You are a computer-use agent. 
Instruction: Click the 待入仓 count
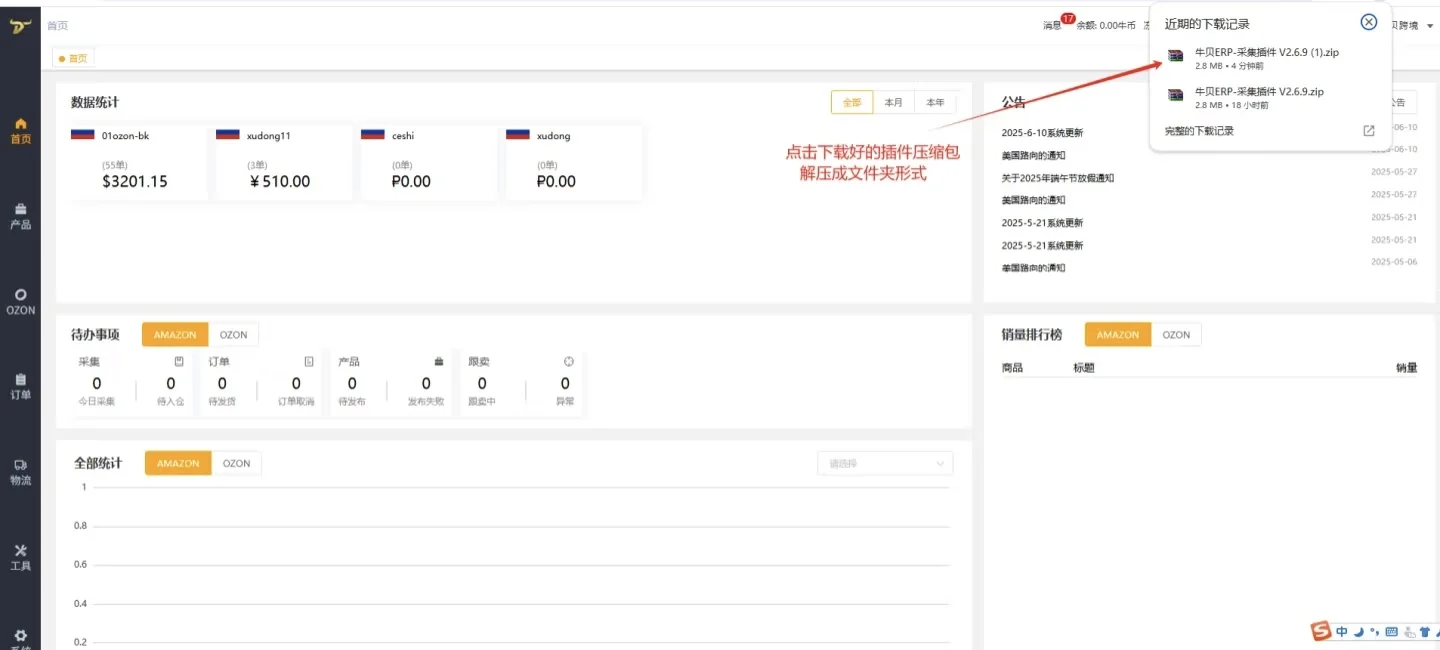171,383
